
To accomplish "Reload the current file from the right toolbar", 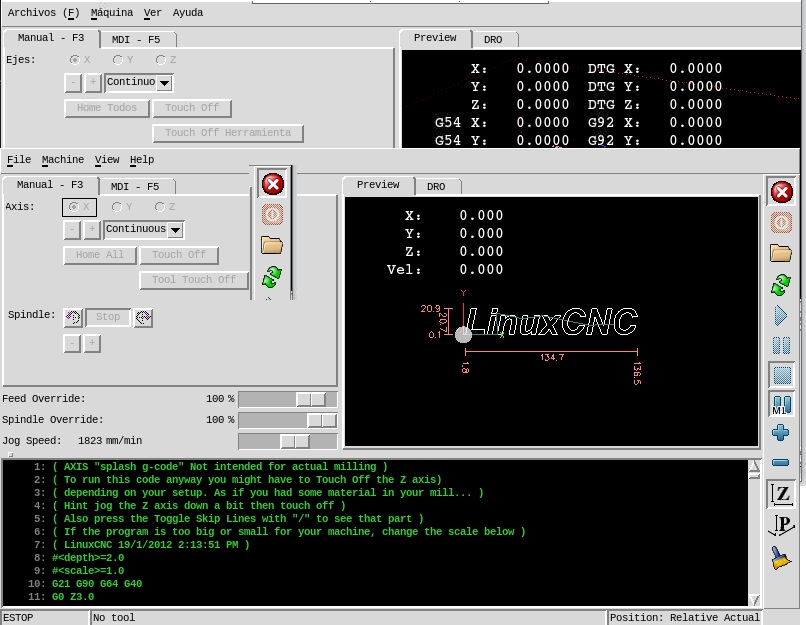I will [781, 284].
